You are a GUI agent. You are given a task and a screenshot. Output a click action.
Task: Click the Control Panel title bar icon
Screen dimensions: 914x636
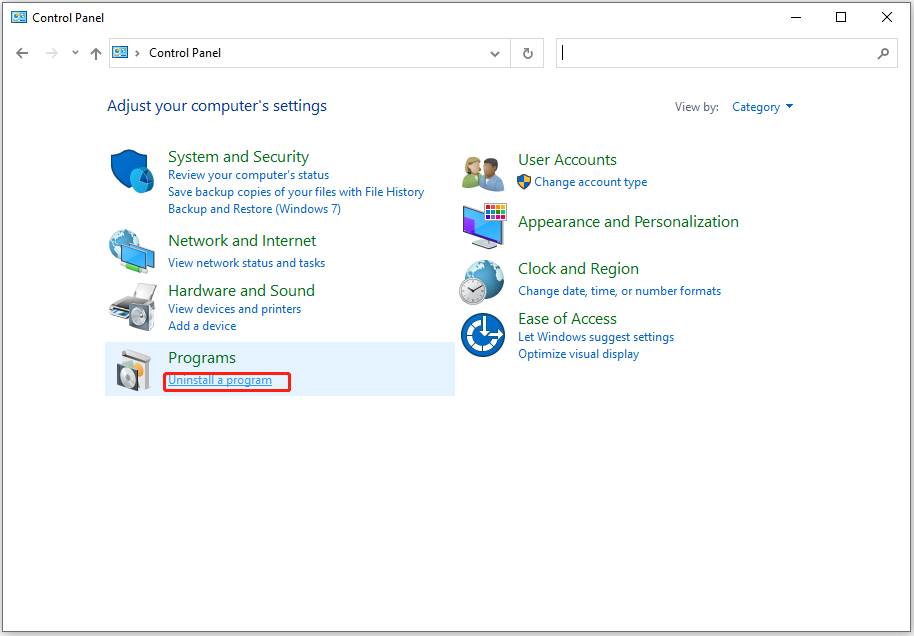(19, 17)
